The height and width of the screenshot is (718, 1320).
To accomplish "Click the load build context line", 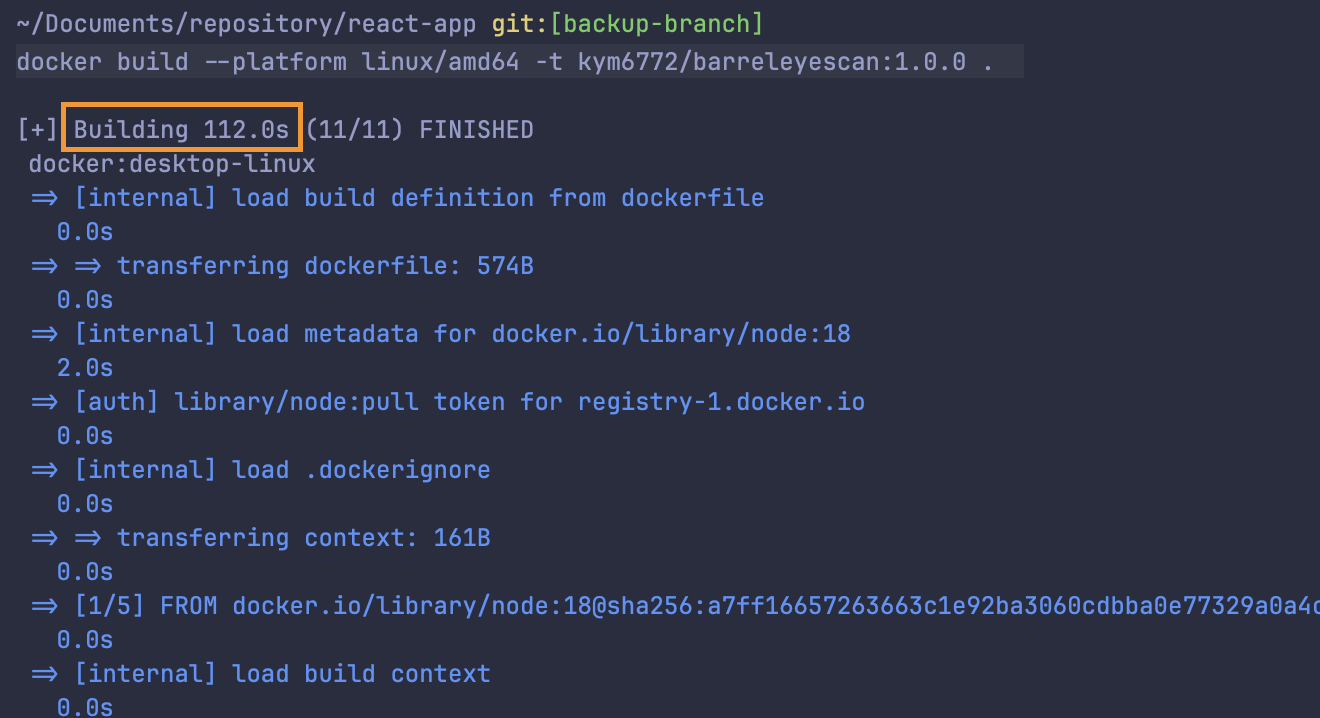I will click(x=361, y=674).
